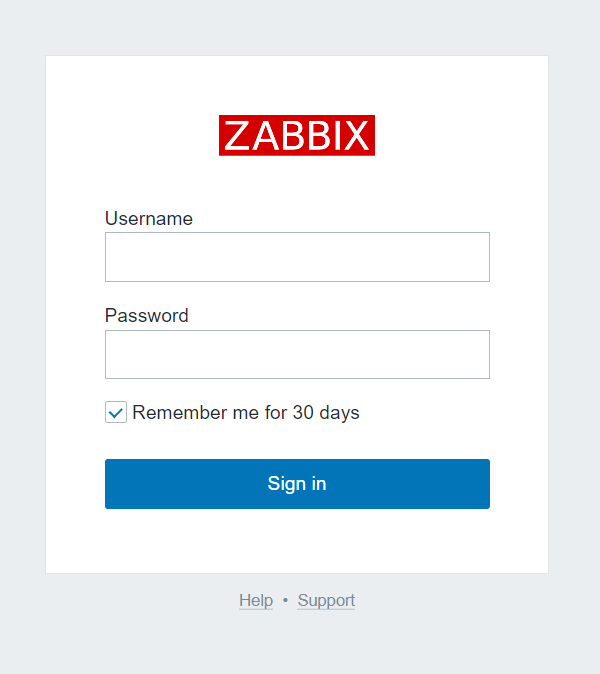This screenshot has height=674, width=600.
Task: Click the Password label text
Action: click(x=147, y=316)
